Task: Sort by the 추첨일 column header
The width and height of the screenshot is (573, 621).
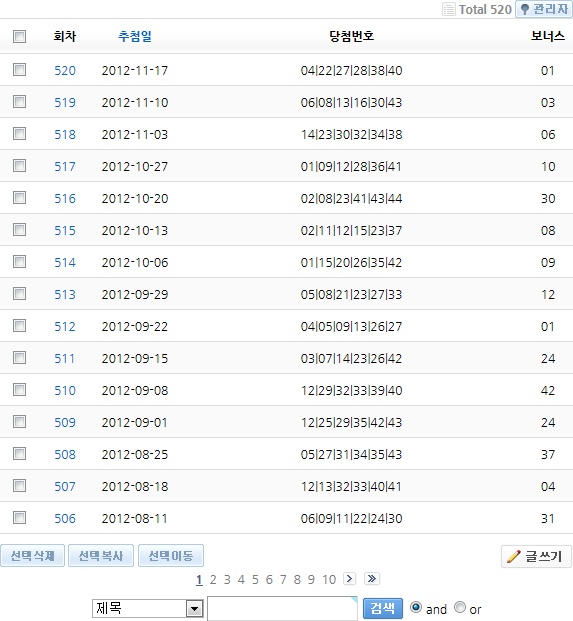Action: coord(135,36)
